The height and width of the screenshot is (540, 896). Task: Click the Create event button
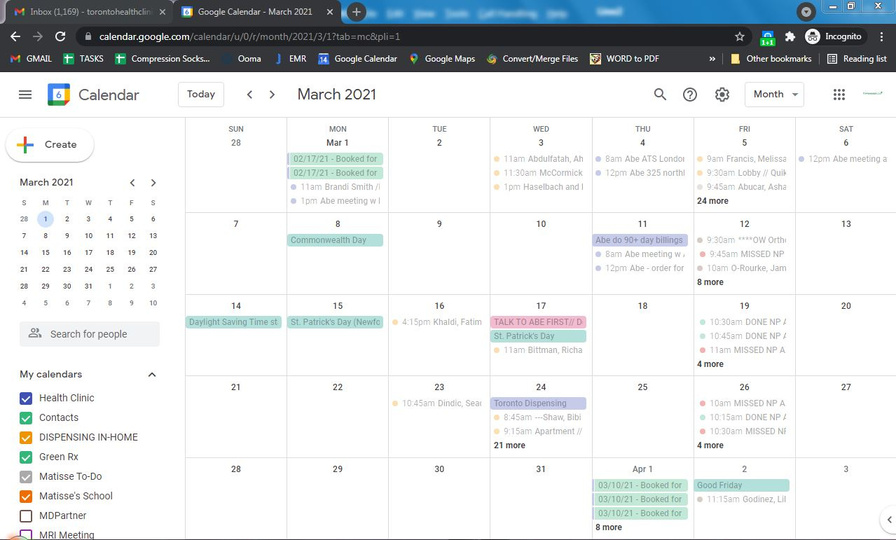pyautogui.click(x=50, y=144)
